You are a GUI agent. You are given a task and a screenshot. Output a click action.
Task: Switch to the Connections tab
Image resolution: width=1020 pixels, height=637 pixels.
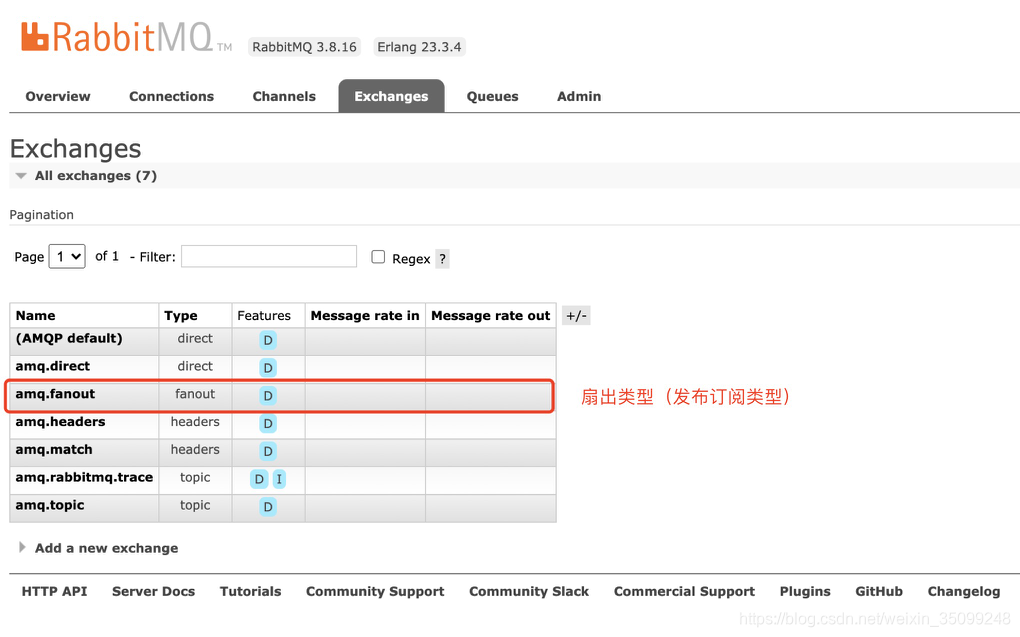point(172,96)
